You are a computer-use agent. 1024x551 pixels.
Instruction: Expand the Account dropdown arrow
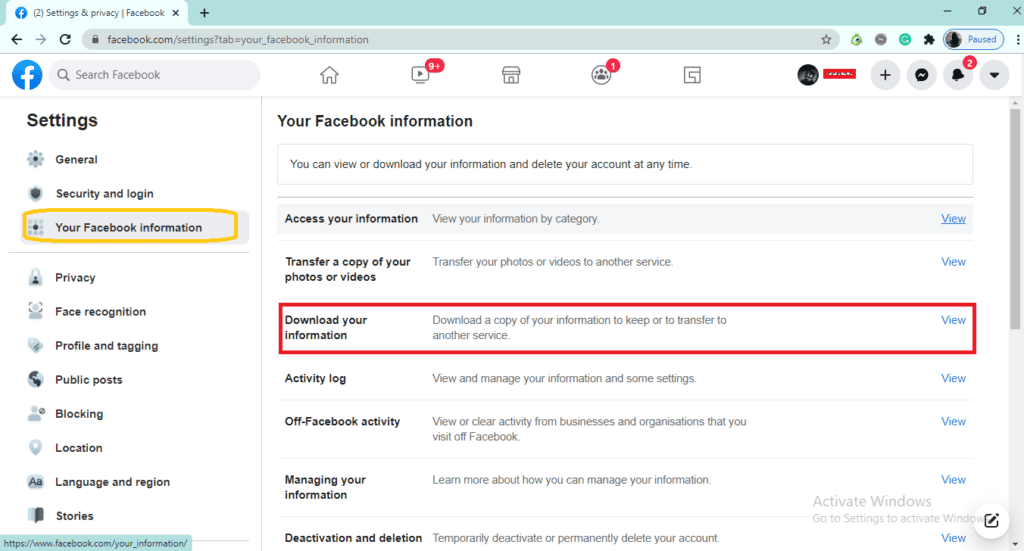pyautogui.click(x=993, y=75)
